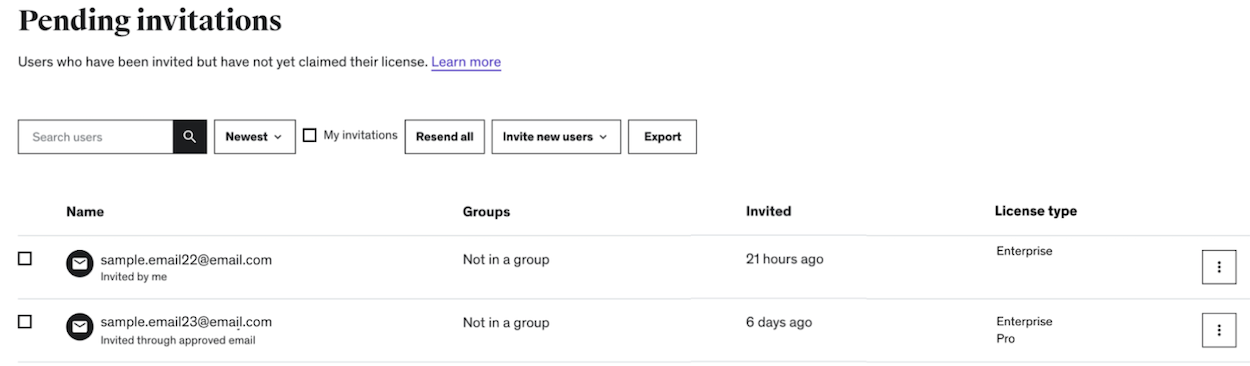Toggle the My invitations checkbox
The image size is (1250, 366).
tap(309, 135)
